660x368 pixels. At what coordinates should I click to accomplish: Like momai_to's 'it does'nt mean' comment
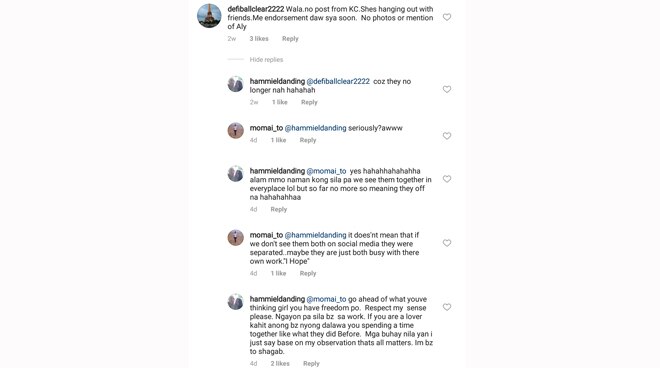click(x=447, y=243)
